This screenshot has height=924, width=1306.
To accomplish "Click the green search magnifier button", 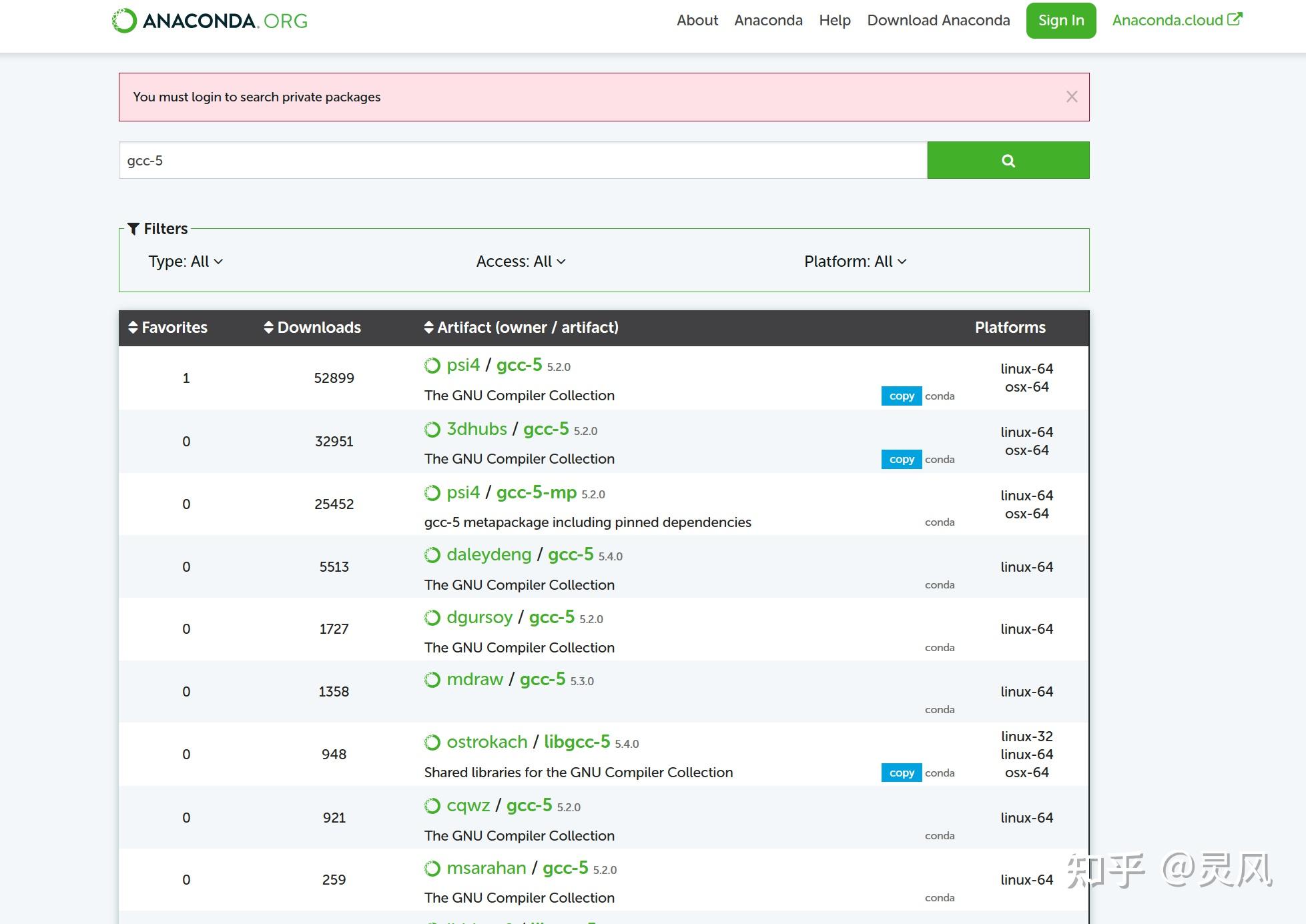I will click(x=1008, y=160).
